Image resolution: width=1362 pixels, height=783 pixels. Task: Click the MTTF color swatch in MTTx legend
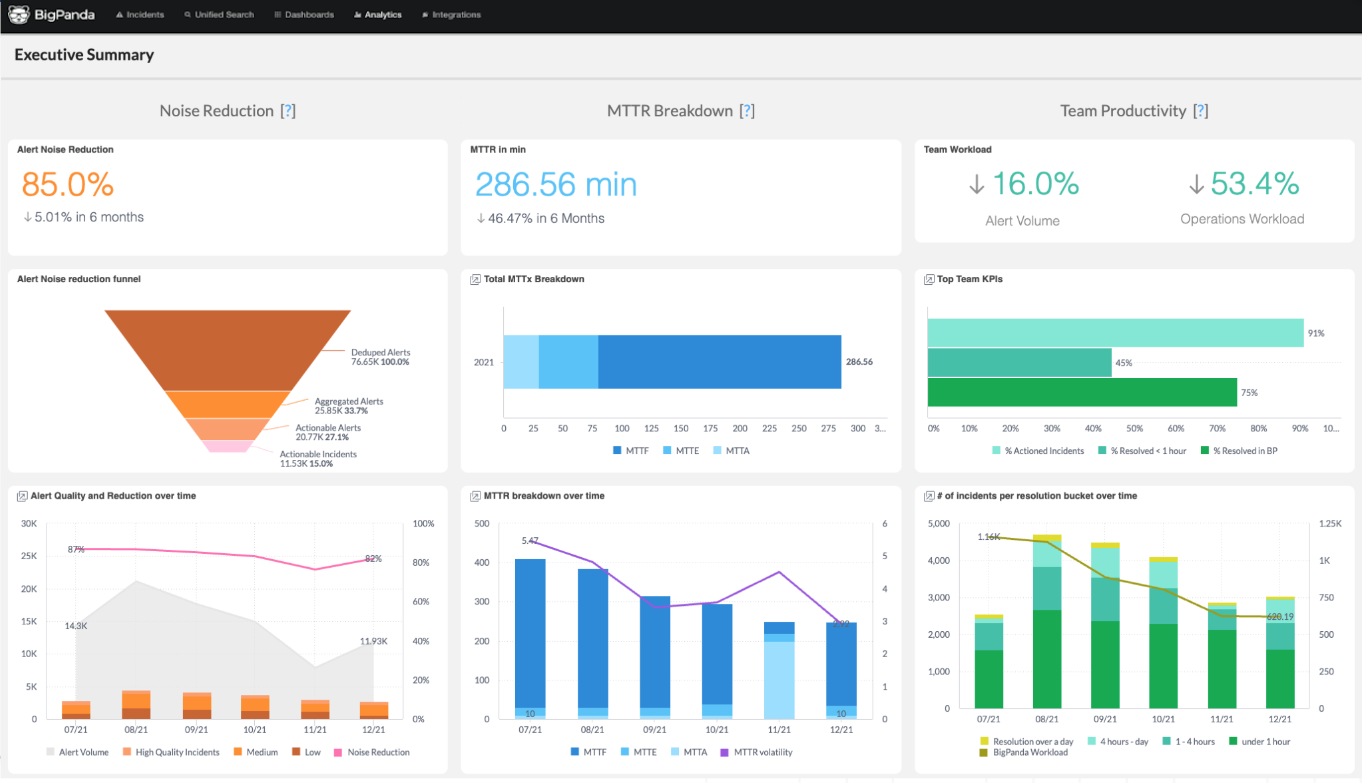pyautogui.click(x=617, y=451)
